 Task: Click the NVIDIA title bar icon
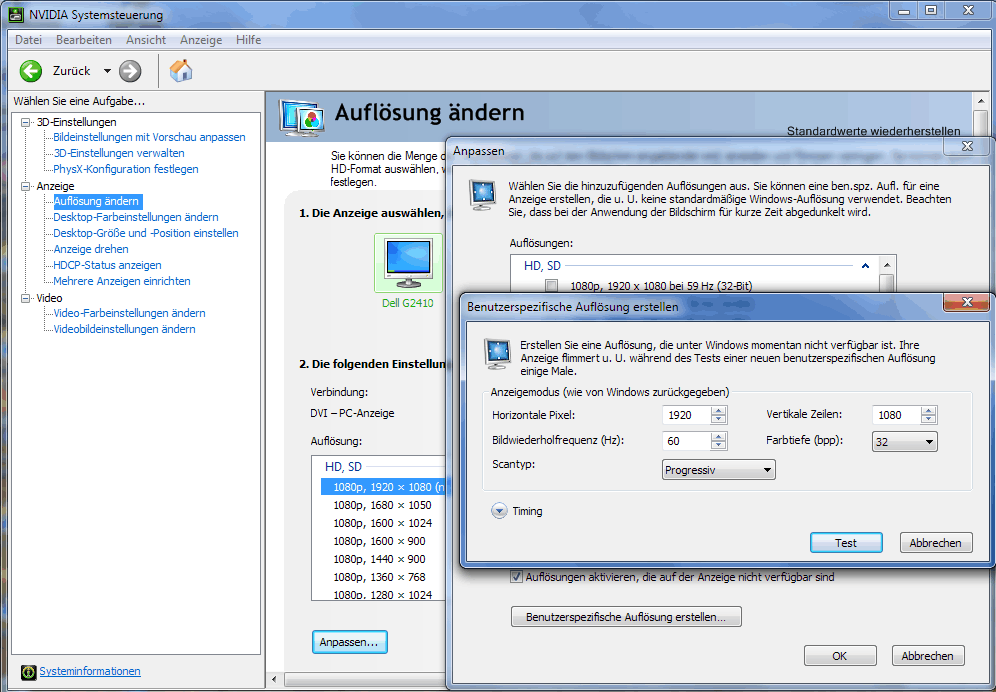(17, 14)
